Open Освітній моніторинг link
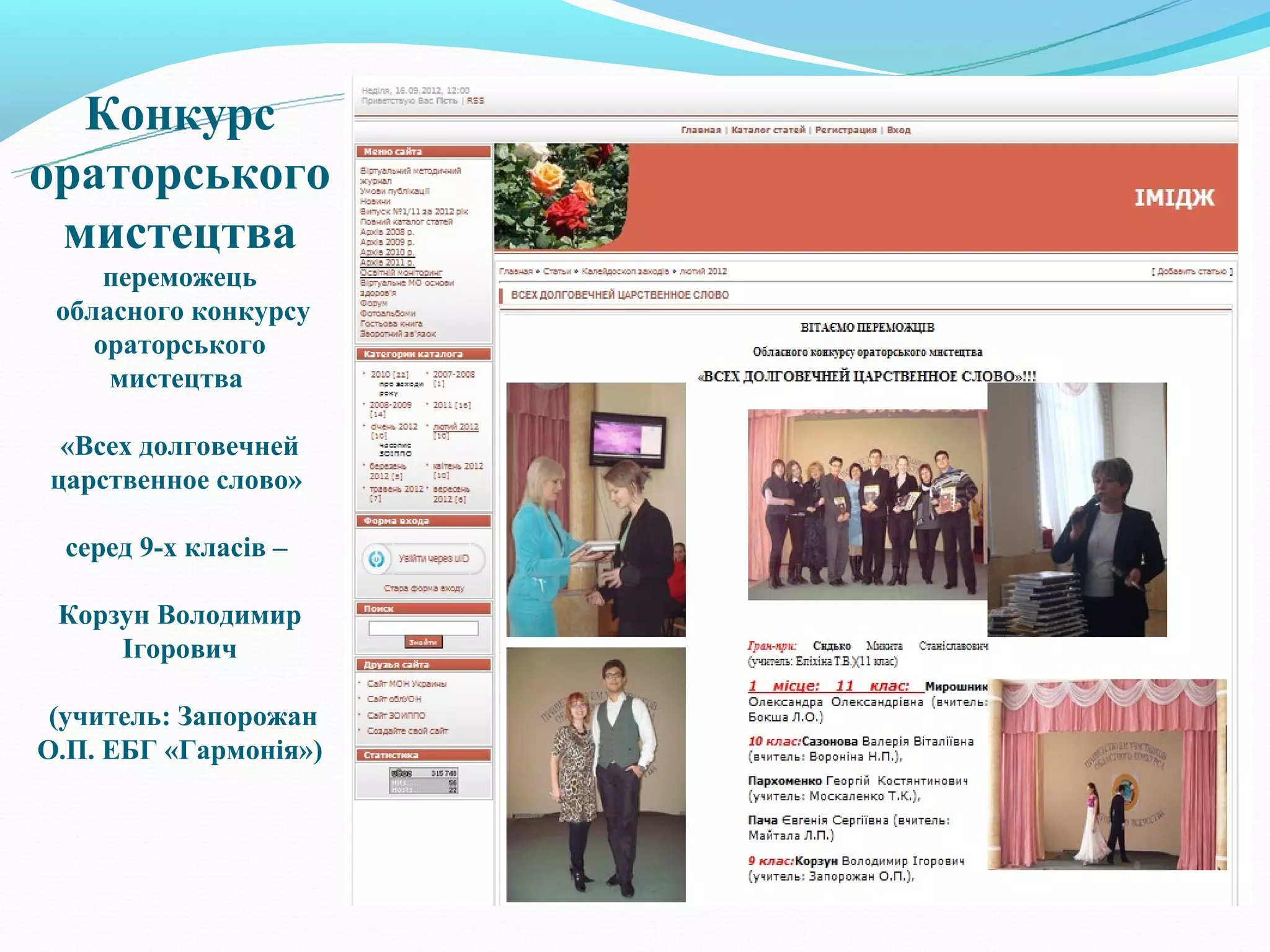The image size is (1270, 952). click(x=401, y=273)
